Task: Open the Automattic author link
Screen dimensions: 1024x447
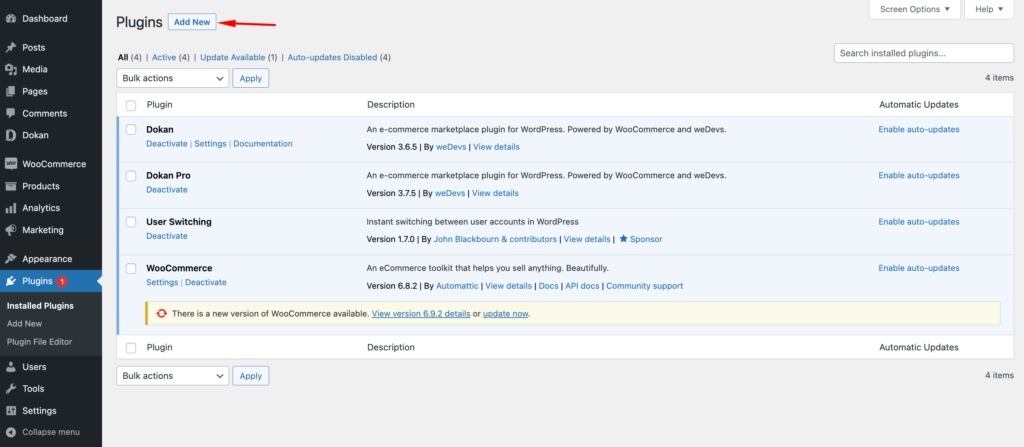Action: click(457, 286)
